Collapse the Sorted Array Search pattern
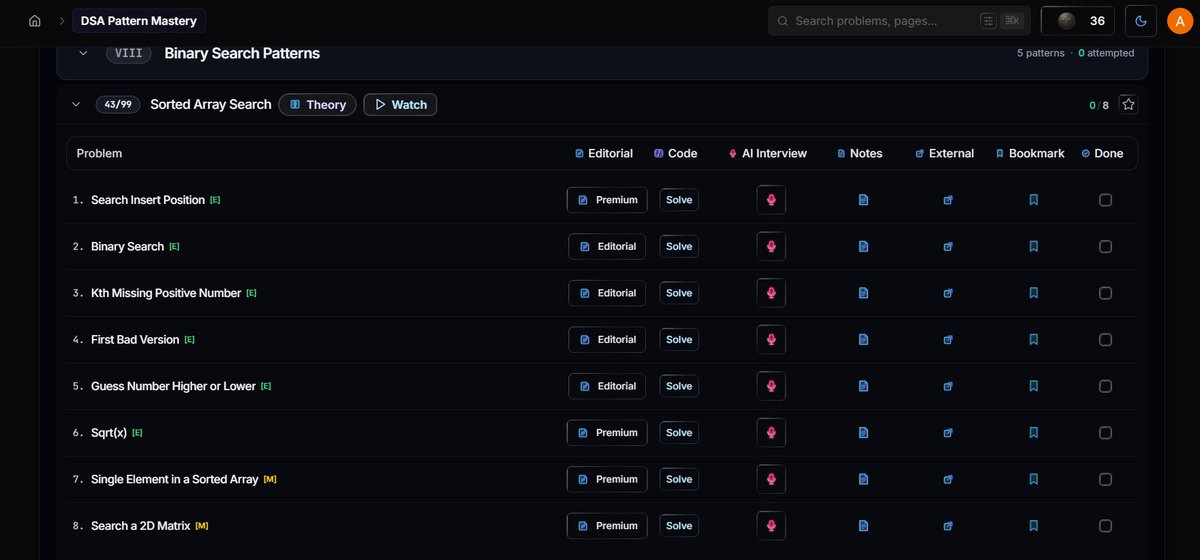The height and width of the screenshot is (560, 1200). [76, 104]
